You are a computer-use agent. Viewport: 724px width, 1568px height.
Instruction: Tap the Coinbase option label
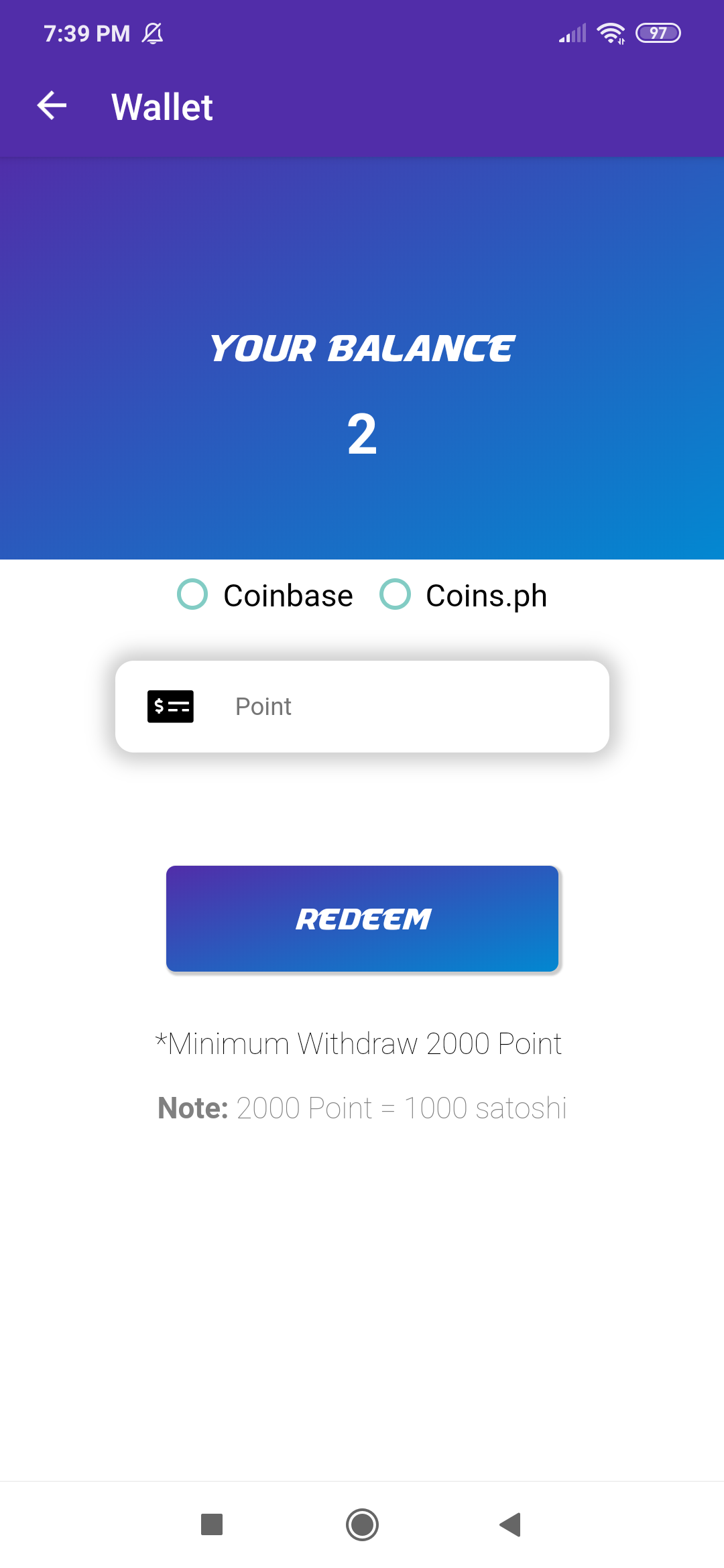[288, 596]
